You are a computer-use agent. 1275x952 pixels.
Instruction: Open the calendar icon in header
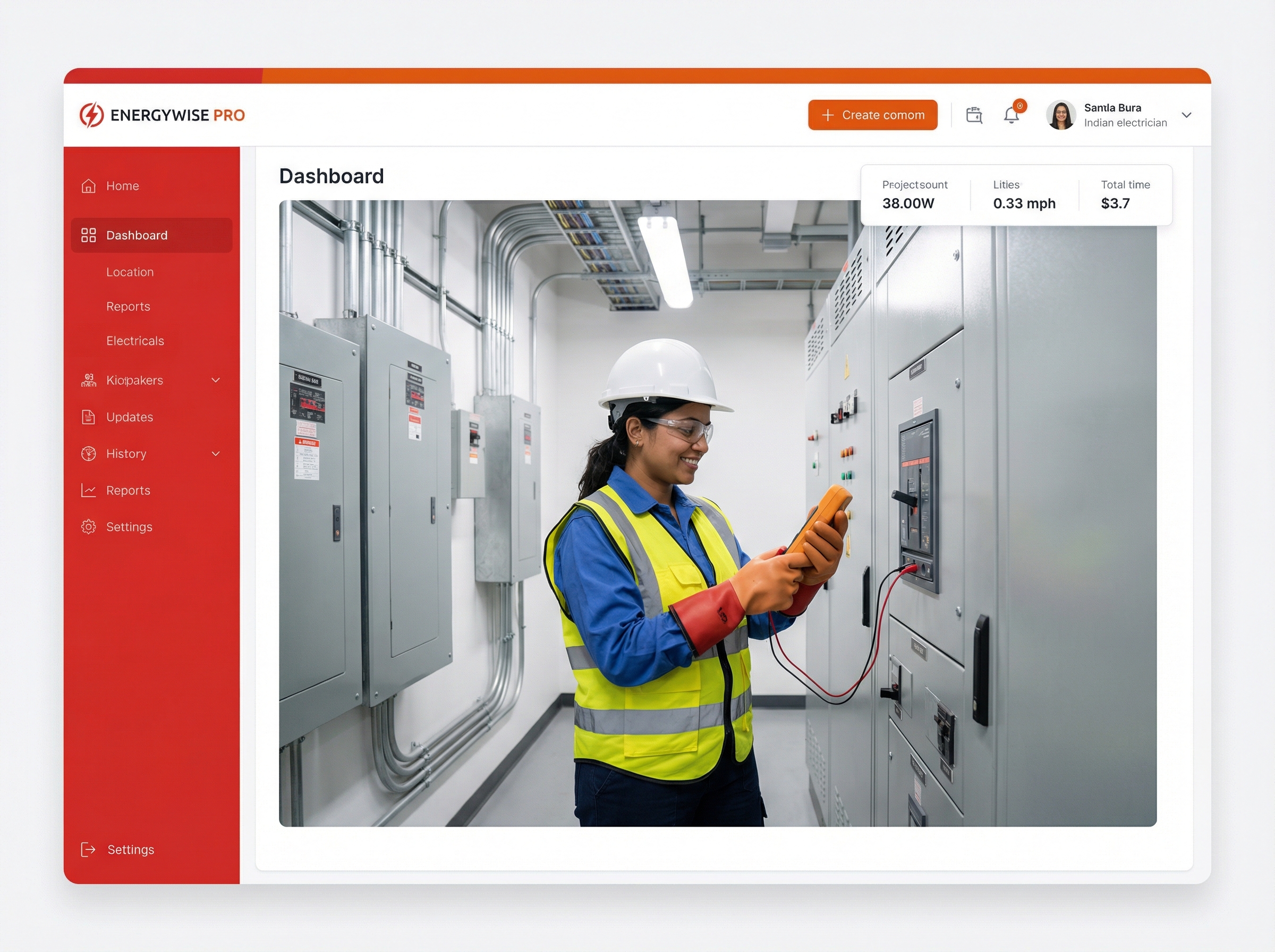[974, 115]
